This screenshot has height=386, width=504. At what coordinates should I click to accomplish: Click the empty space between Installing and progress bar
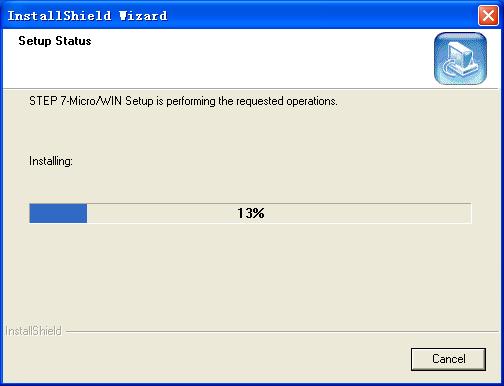click(x=250, y=186)
